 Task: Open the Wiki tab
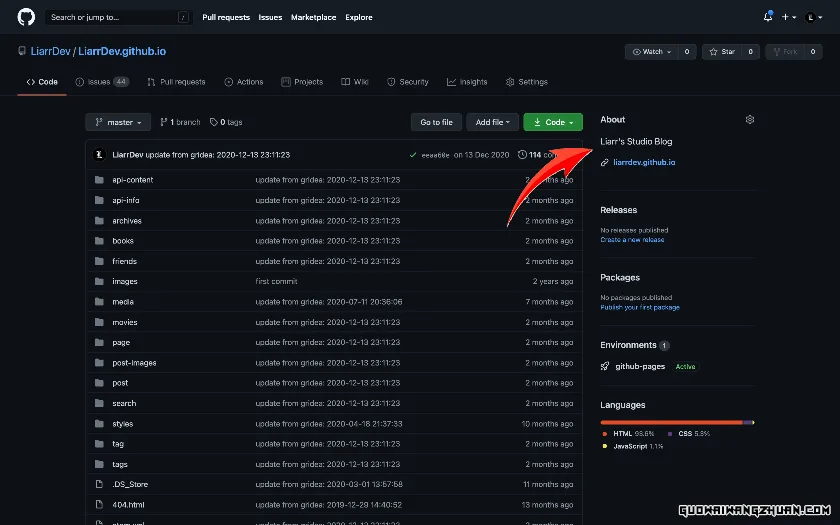pos(355,82)
